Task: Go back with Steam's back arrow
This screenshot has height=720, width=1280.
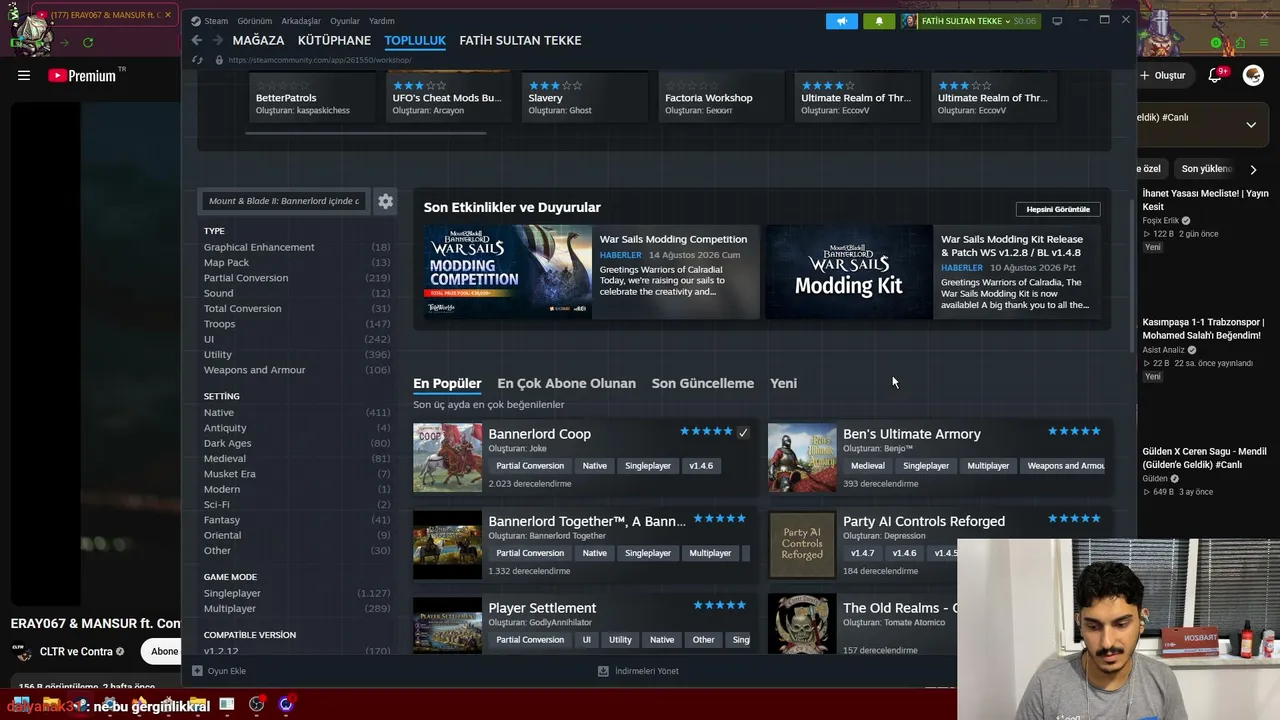Action: 197,40
